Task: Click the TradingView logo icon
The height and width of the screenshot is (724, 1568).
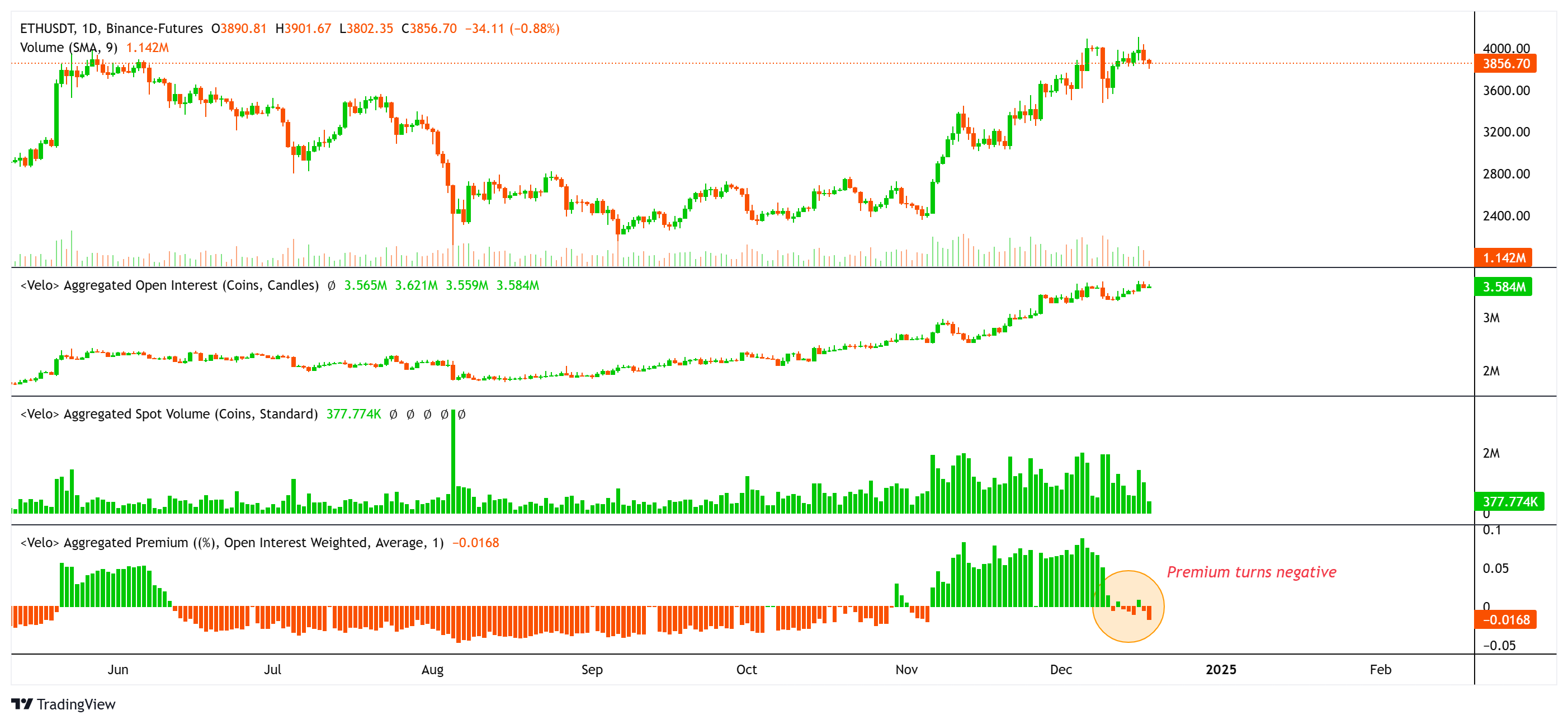Action: 22,704
